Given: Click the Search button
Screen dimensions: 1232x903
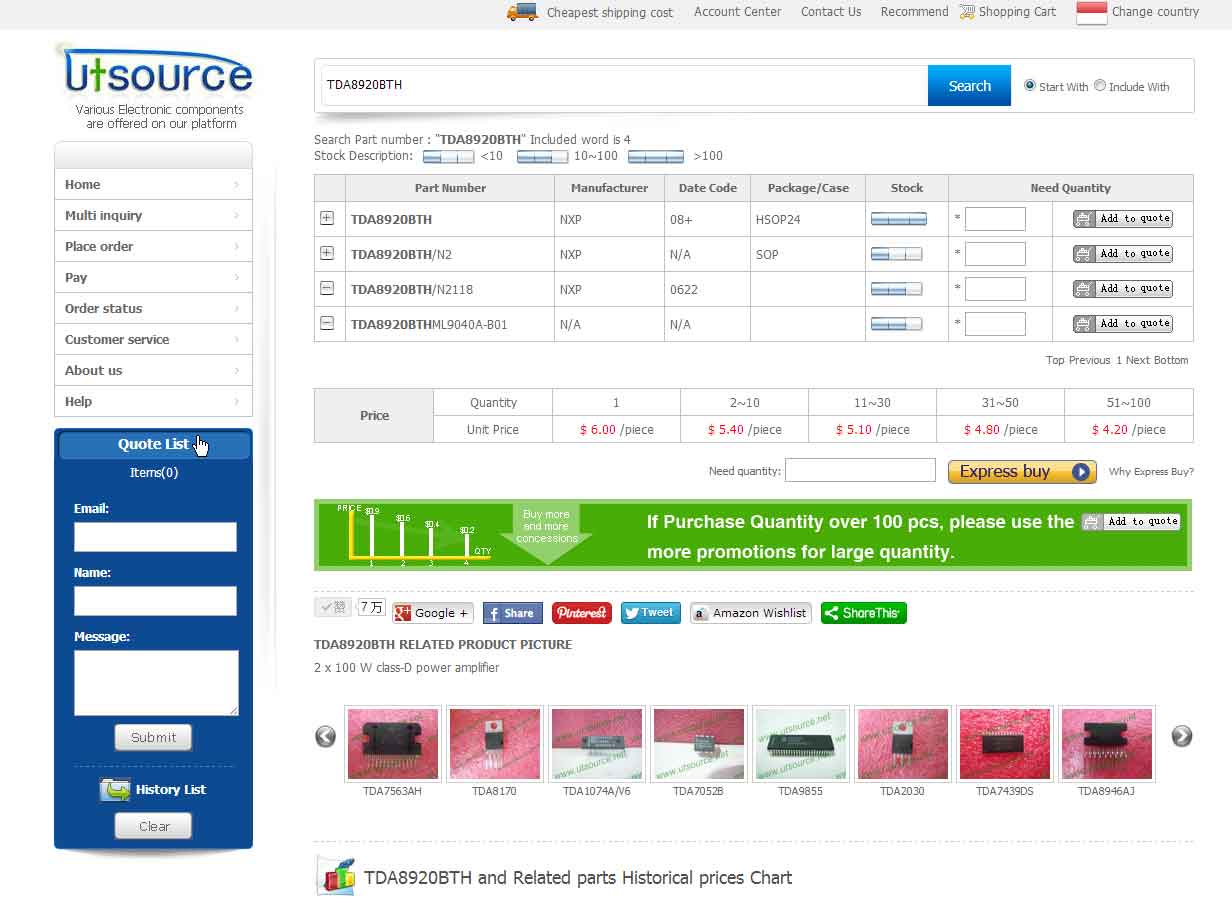Looking at the screenshot, I should 969,86.
